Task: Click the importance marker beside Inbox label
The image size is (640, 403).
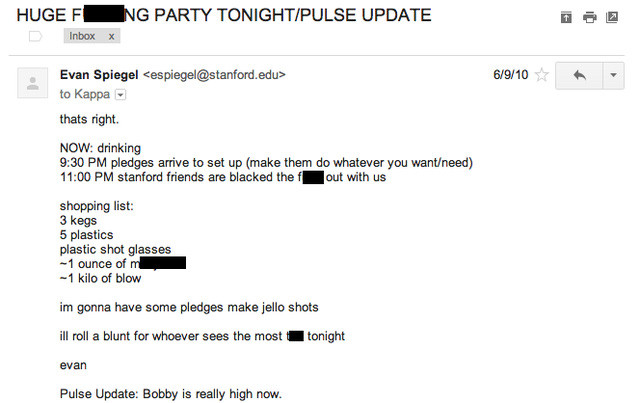Action: pos(35,36)
